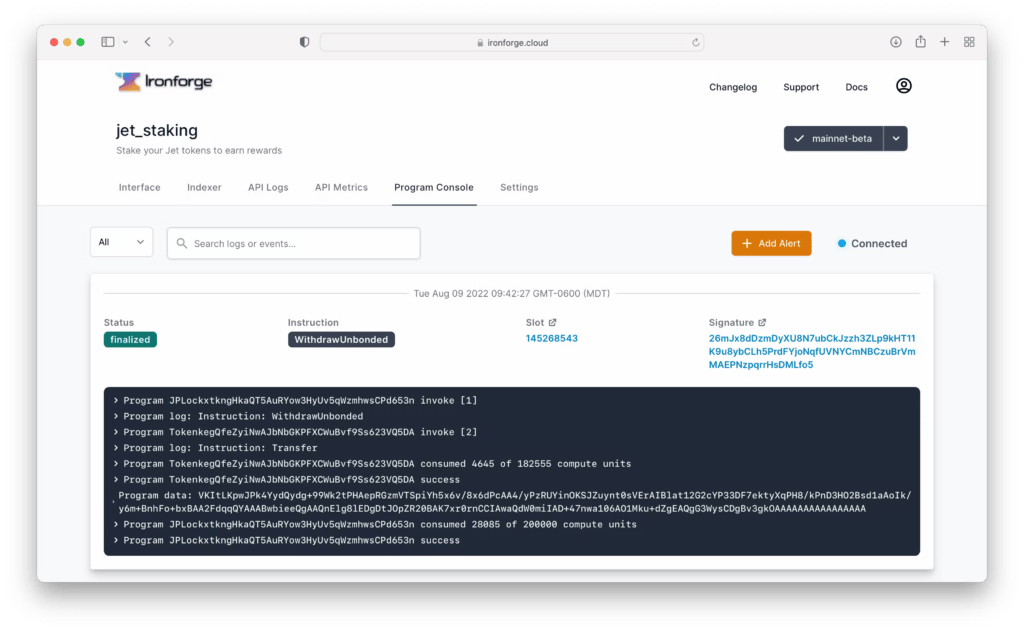
Task: Expand 'consumed 4645 of 182555' log line
Action: [116, 464]
